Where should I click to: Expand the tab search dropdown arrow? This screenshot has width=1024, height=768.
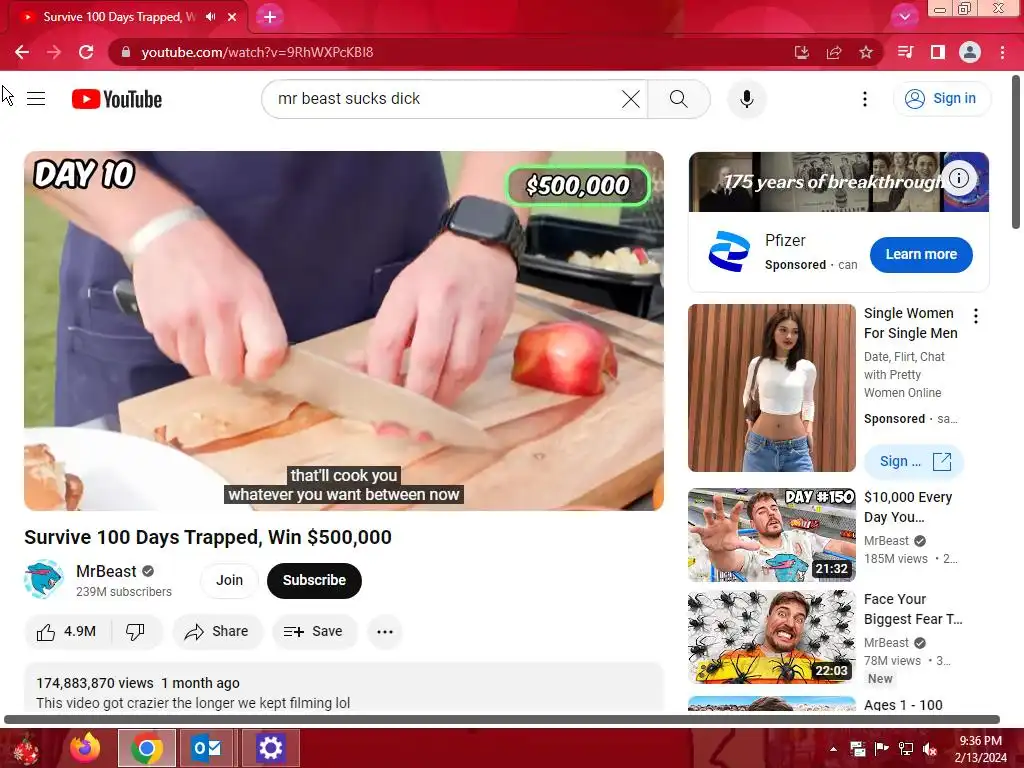904,17
